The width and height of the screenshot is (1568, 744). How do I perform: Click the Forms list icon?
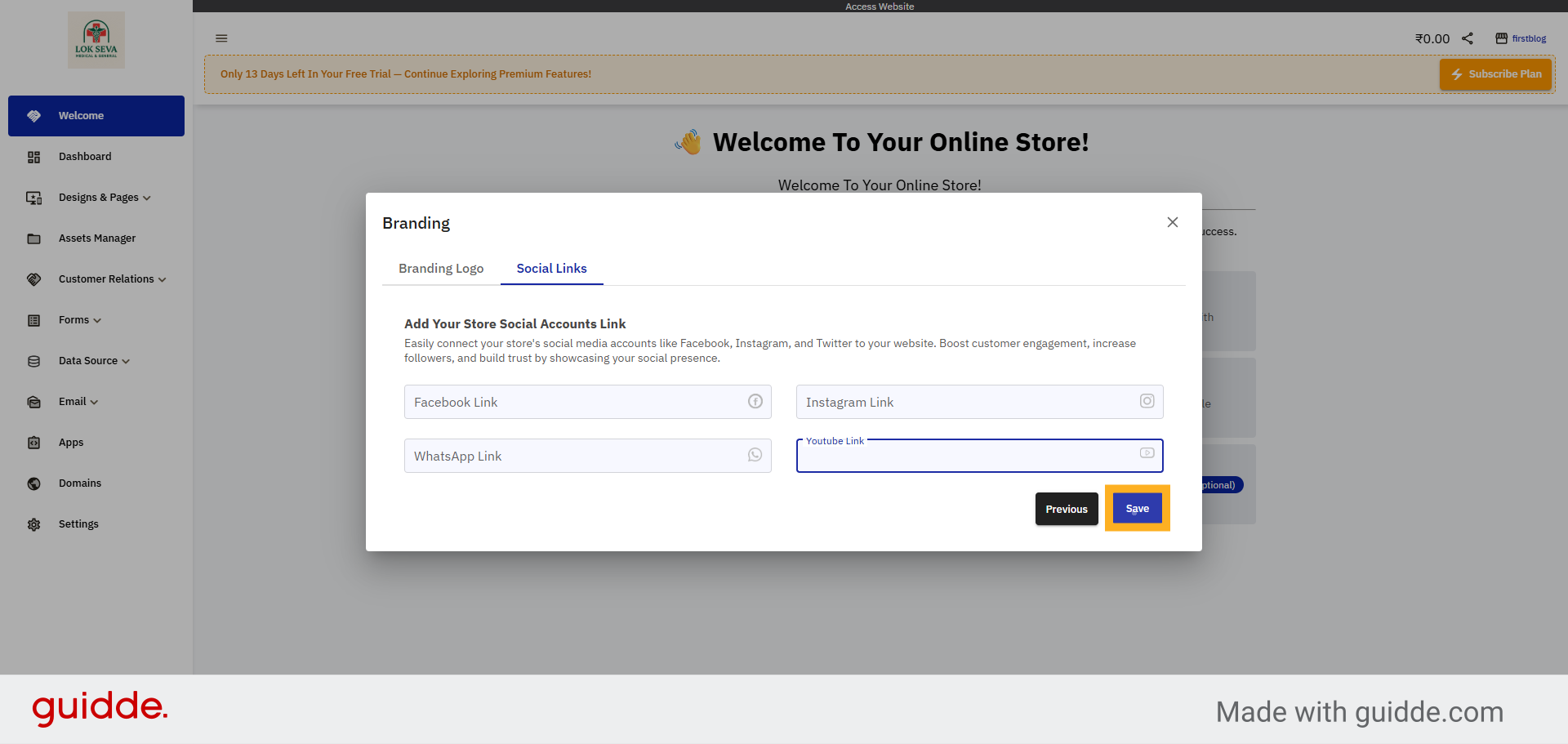click(x=33, y=320)
